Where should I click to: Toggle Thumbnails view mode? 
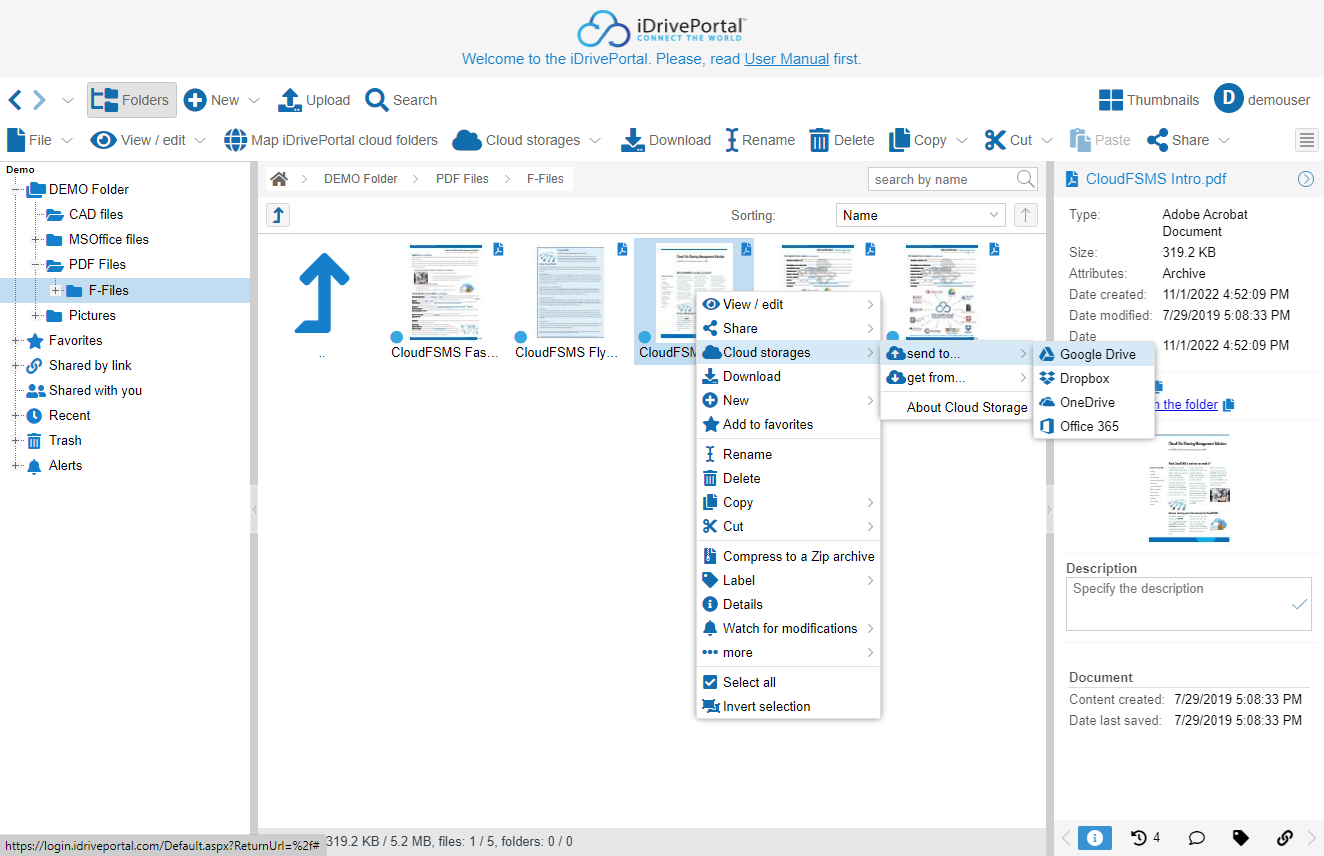click(x=1149, y=100)
